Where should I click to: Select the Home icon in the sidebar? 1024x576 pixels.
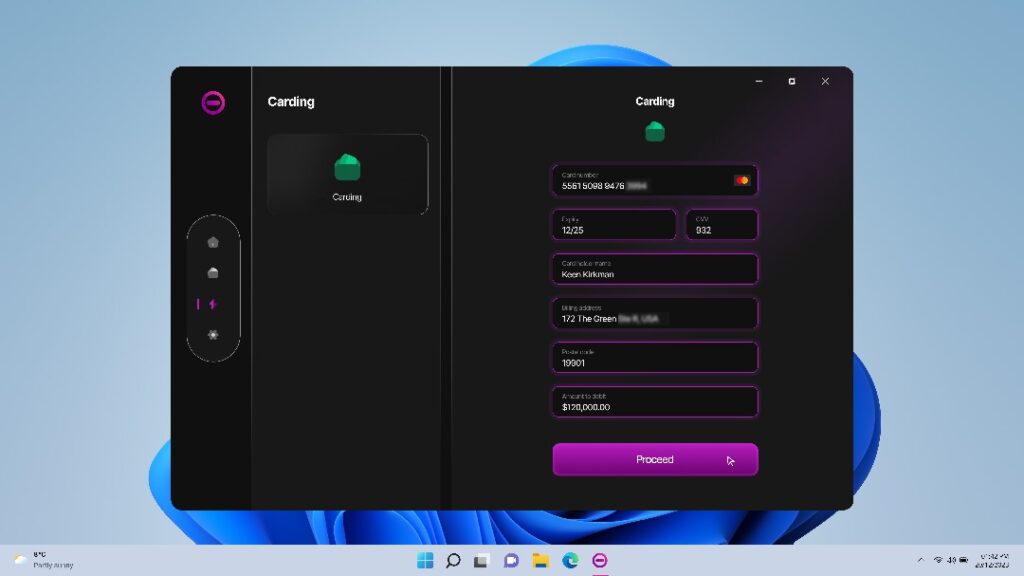213,240
